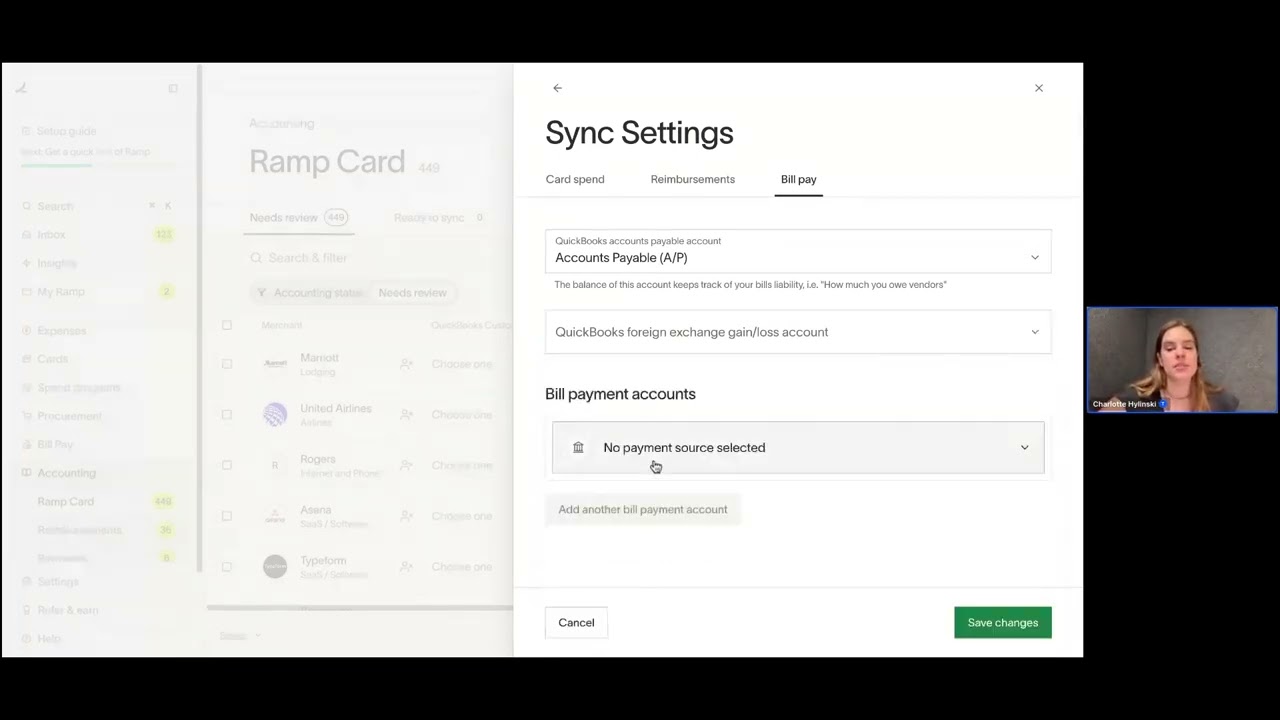Screen dimensions: 1280x720
Task: Open Procurement via its cart icon
Action: click(27, 416)
